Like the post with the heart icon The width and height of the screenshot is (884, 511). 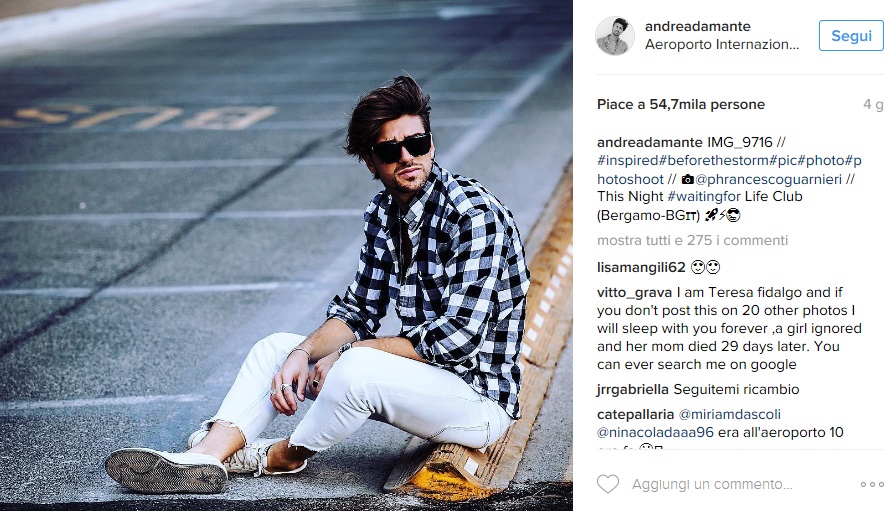coord(608,484)
